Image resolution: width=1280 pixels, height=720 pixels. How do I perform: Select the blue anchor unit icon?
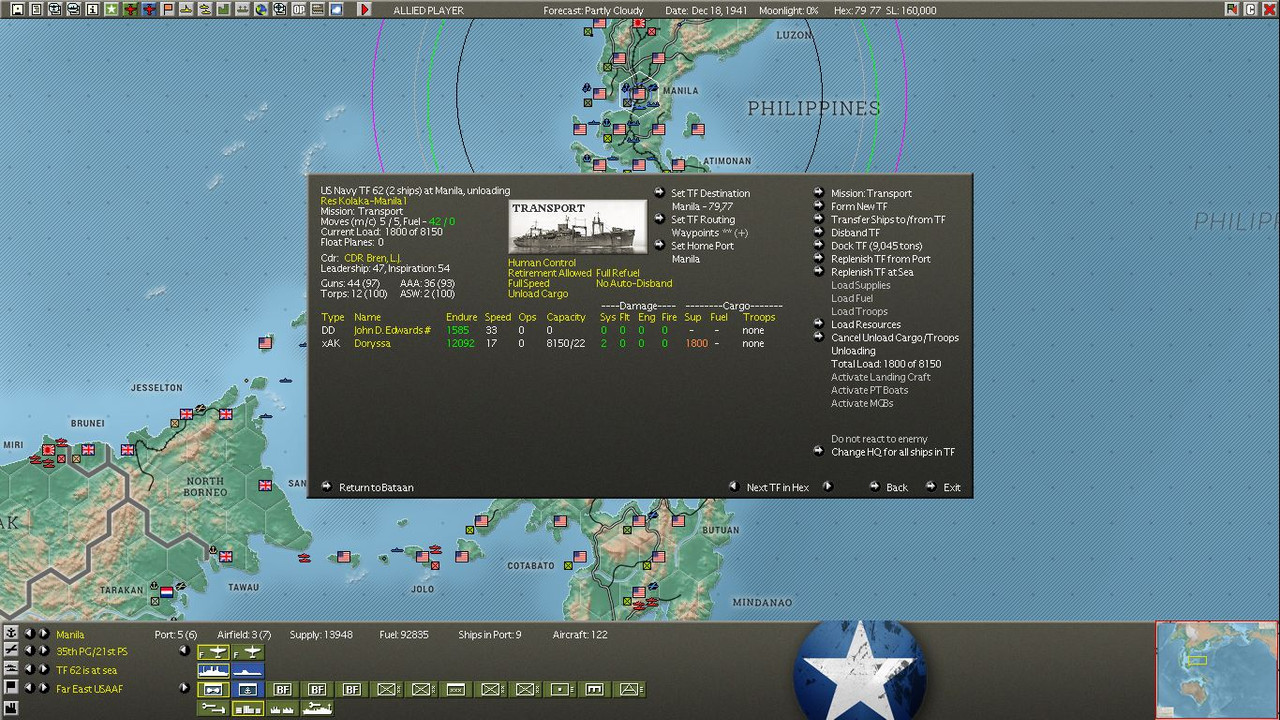point(247,689)
